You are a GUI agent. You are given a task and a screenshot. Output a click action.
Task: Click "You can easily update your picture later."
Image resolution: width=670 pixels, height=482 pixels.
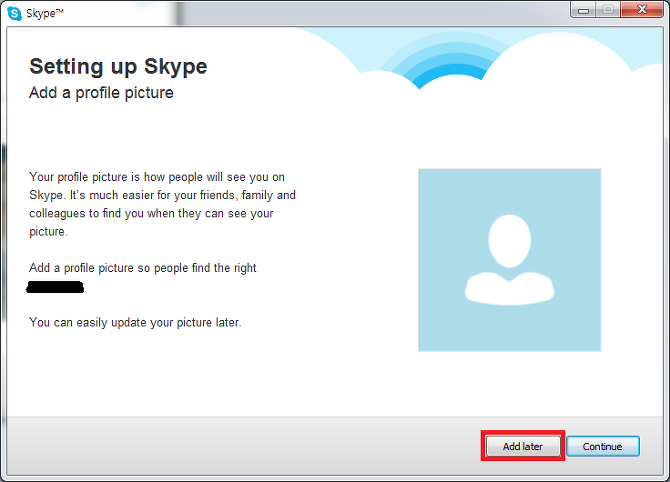click(135, 322)
